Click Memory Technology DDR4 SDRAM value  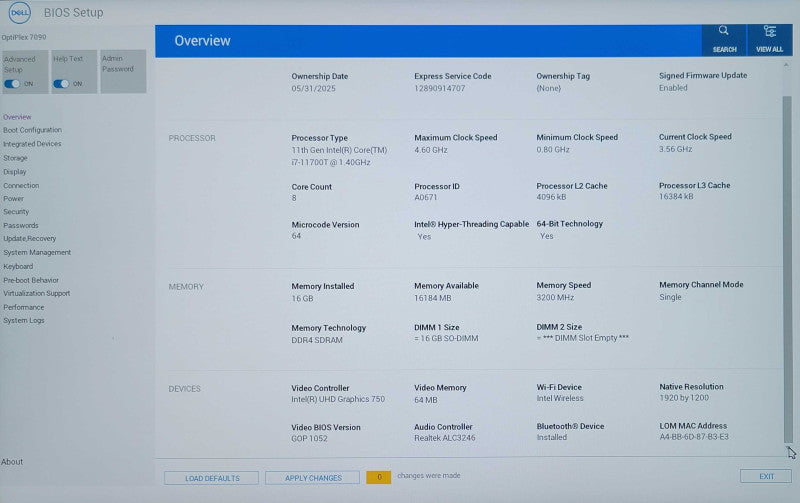coord(317,340)
